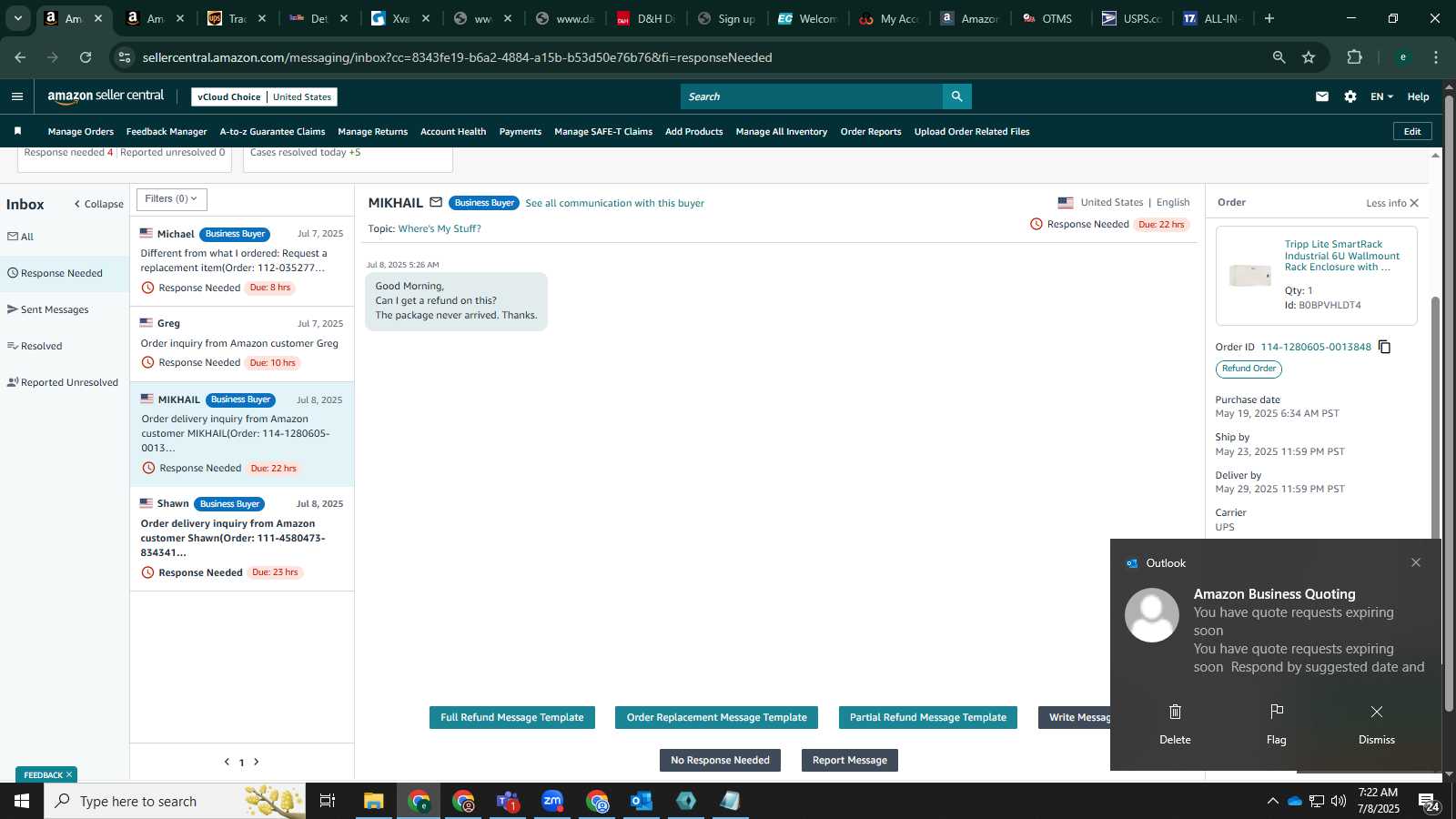Flag the Outlook notification email

pos(1277,723)
